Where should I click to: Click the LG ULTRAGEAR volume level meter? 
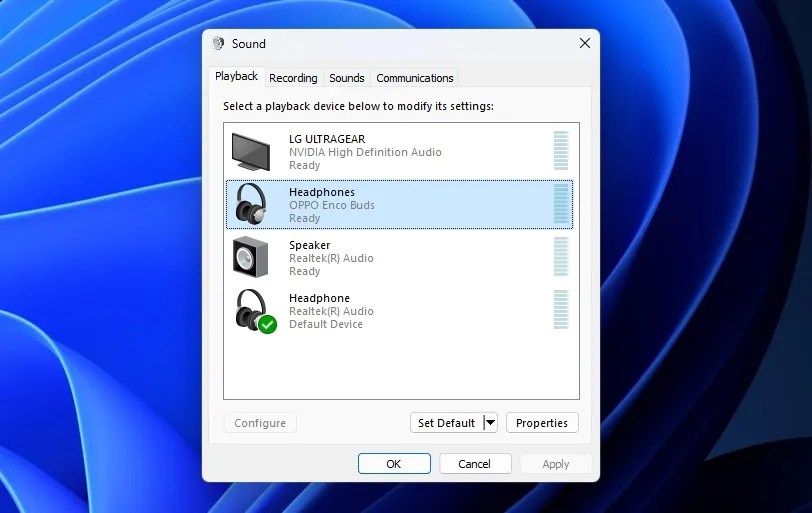pos(561,151)
